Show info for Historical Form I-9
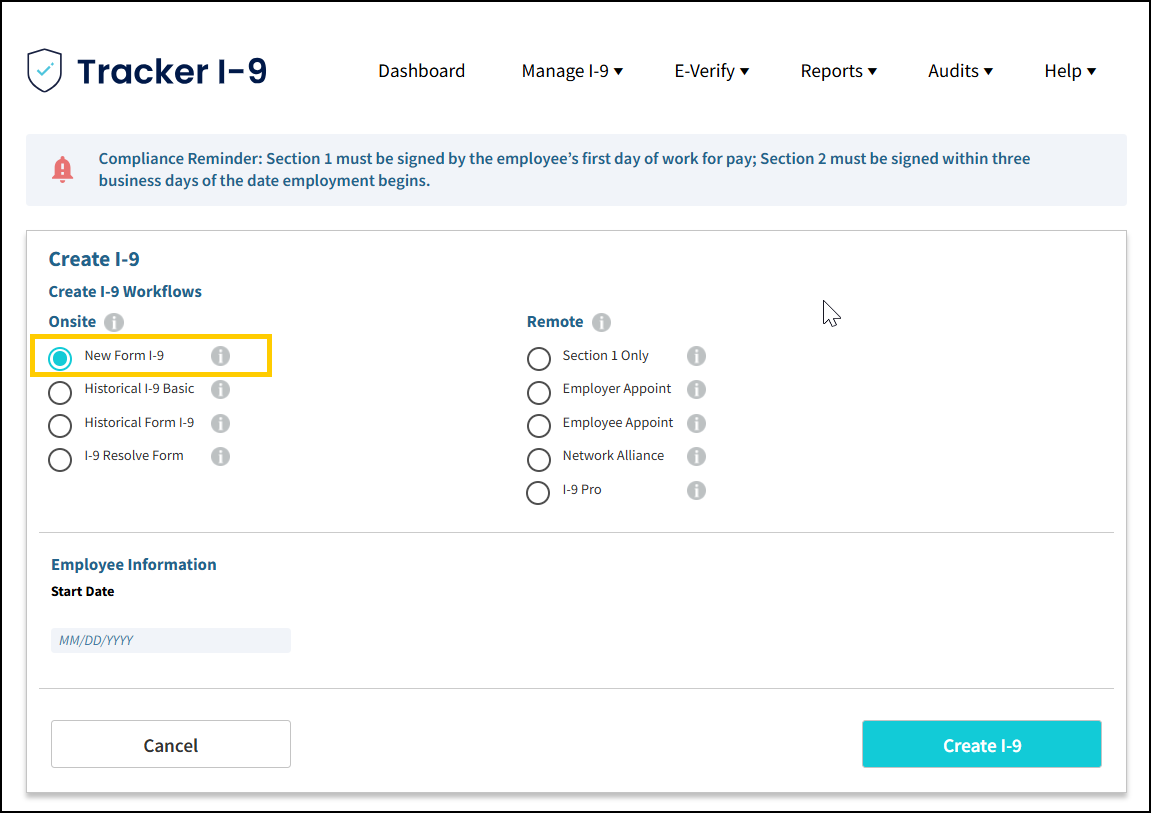The width and height of the screenshot is (1151, 813). (x=220, y=423)
